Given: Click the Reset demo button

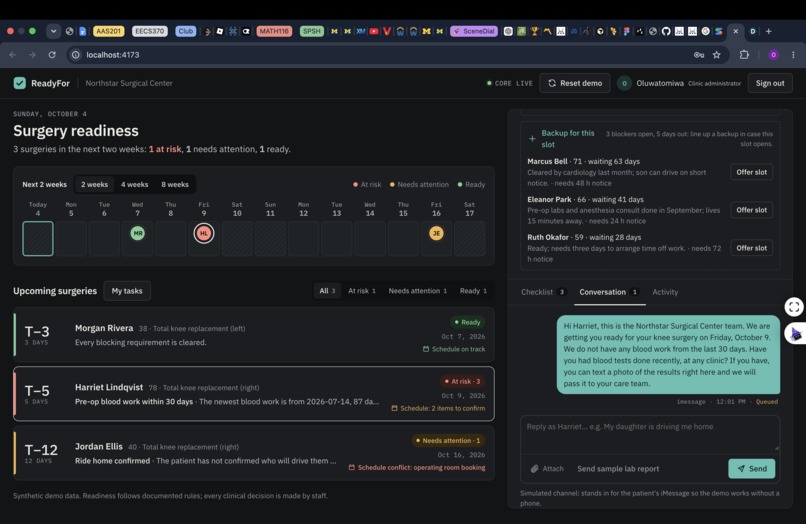Looking at the screenshot, I should click(x=575, y=83).
